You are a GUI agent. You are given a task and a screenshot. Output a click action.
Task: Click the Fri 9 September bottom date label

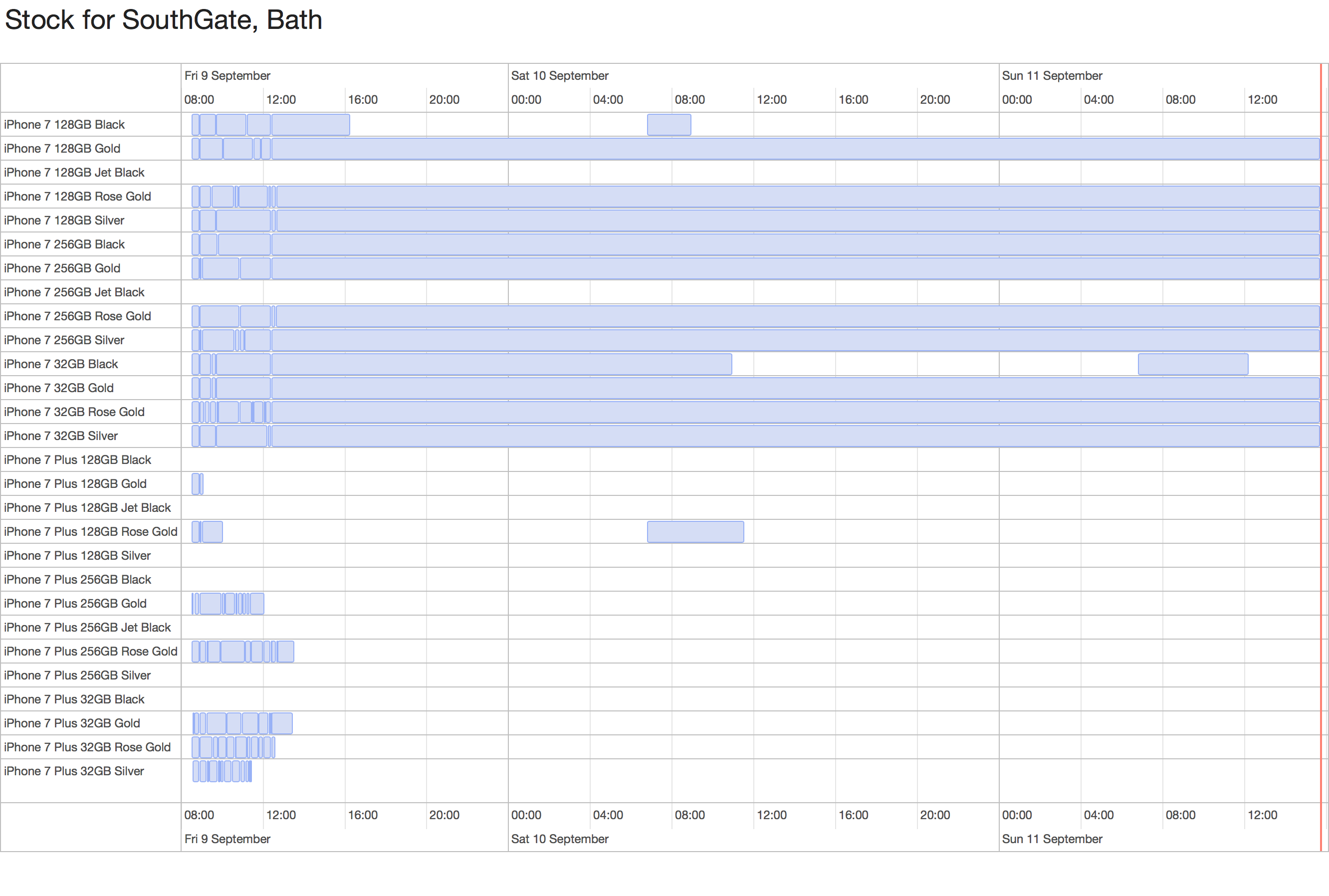(227, 839)
